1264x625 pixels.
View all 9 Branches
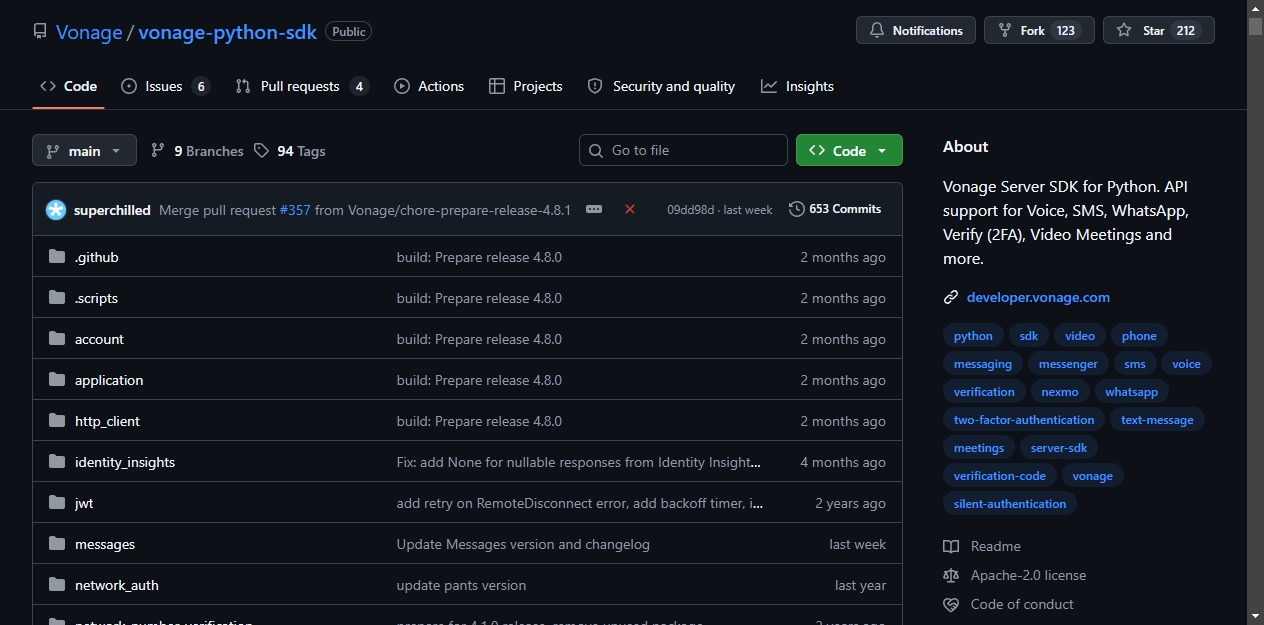197,150
